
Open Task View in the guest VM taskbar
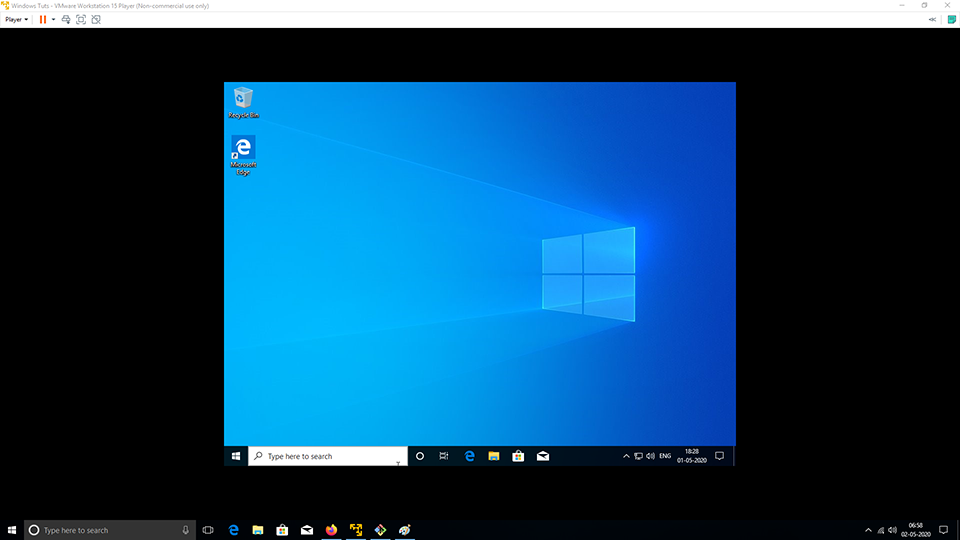click(444, 456)
